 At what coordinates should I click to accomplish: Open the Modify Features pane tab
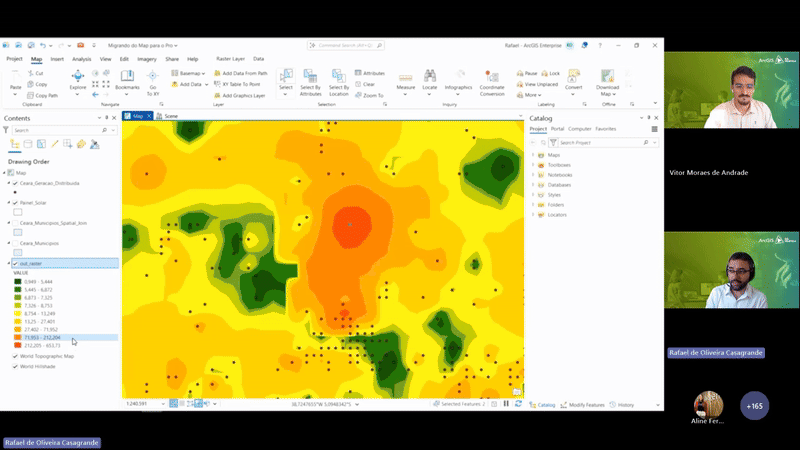click(583, 405)
